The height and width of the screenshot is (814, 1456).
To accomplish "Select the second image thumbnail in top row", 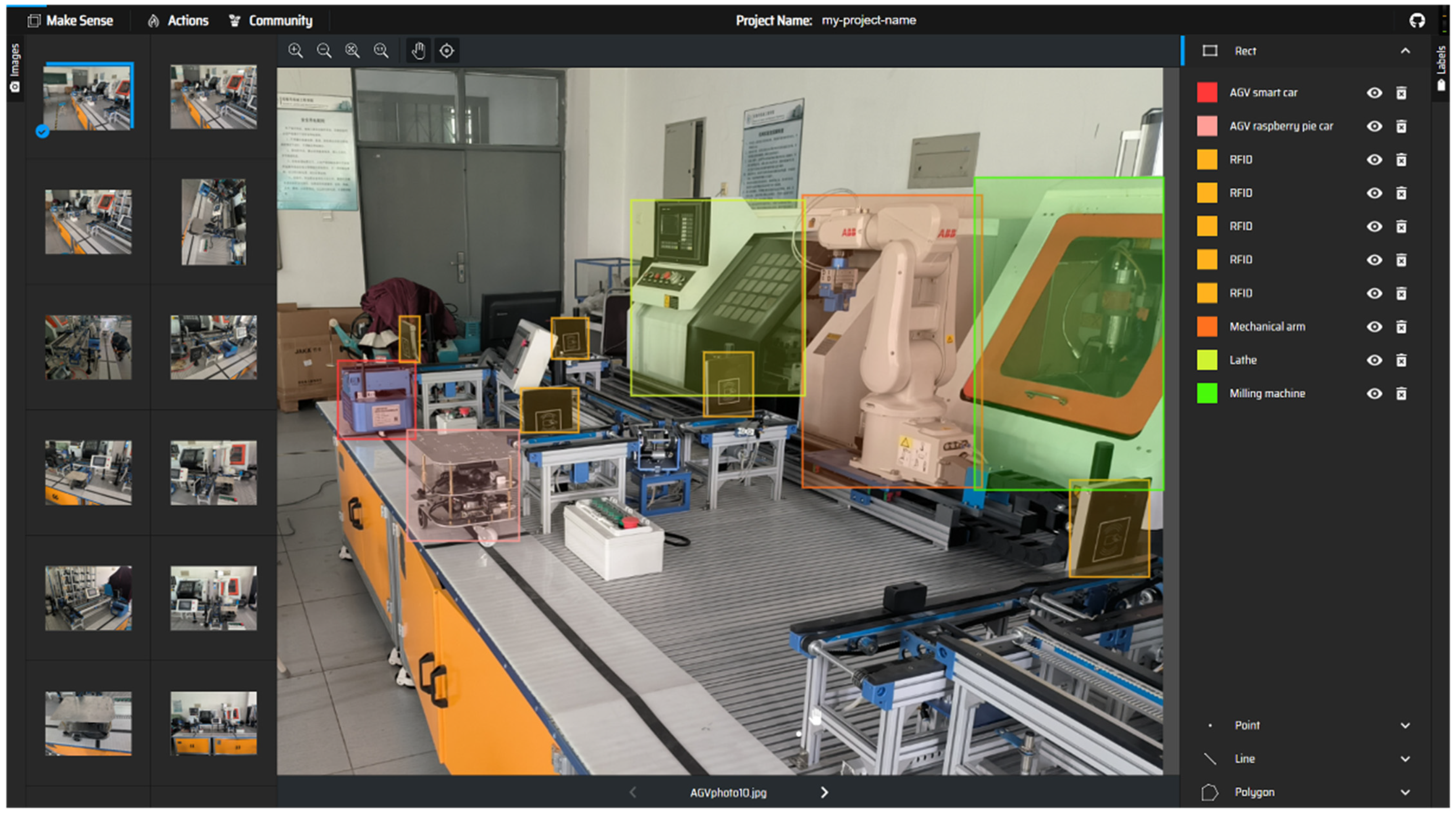I will point(214,97).
